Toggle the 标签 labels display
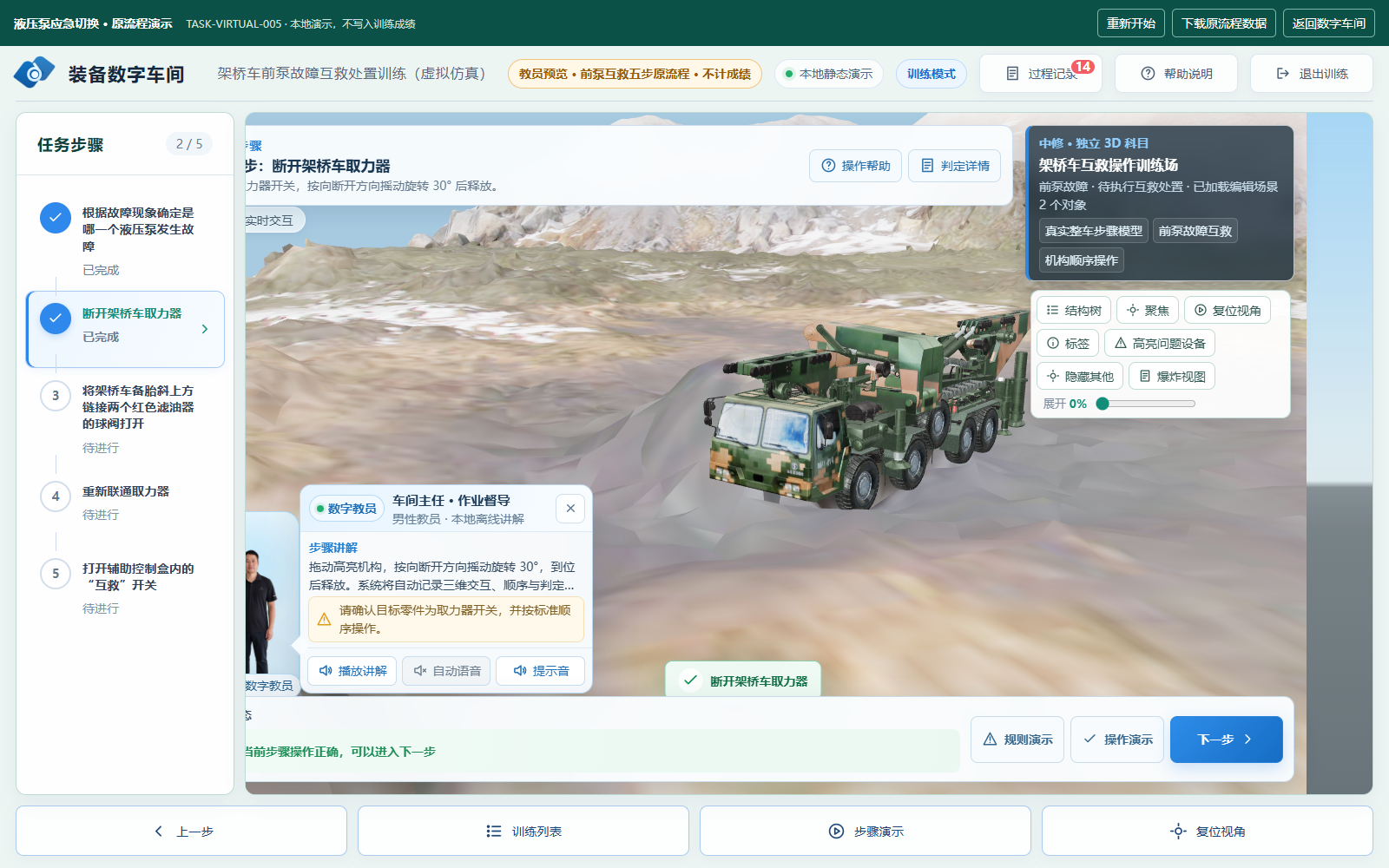The image size is (1389, 868). pyautogui.click(x=1068, y=344)
